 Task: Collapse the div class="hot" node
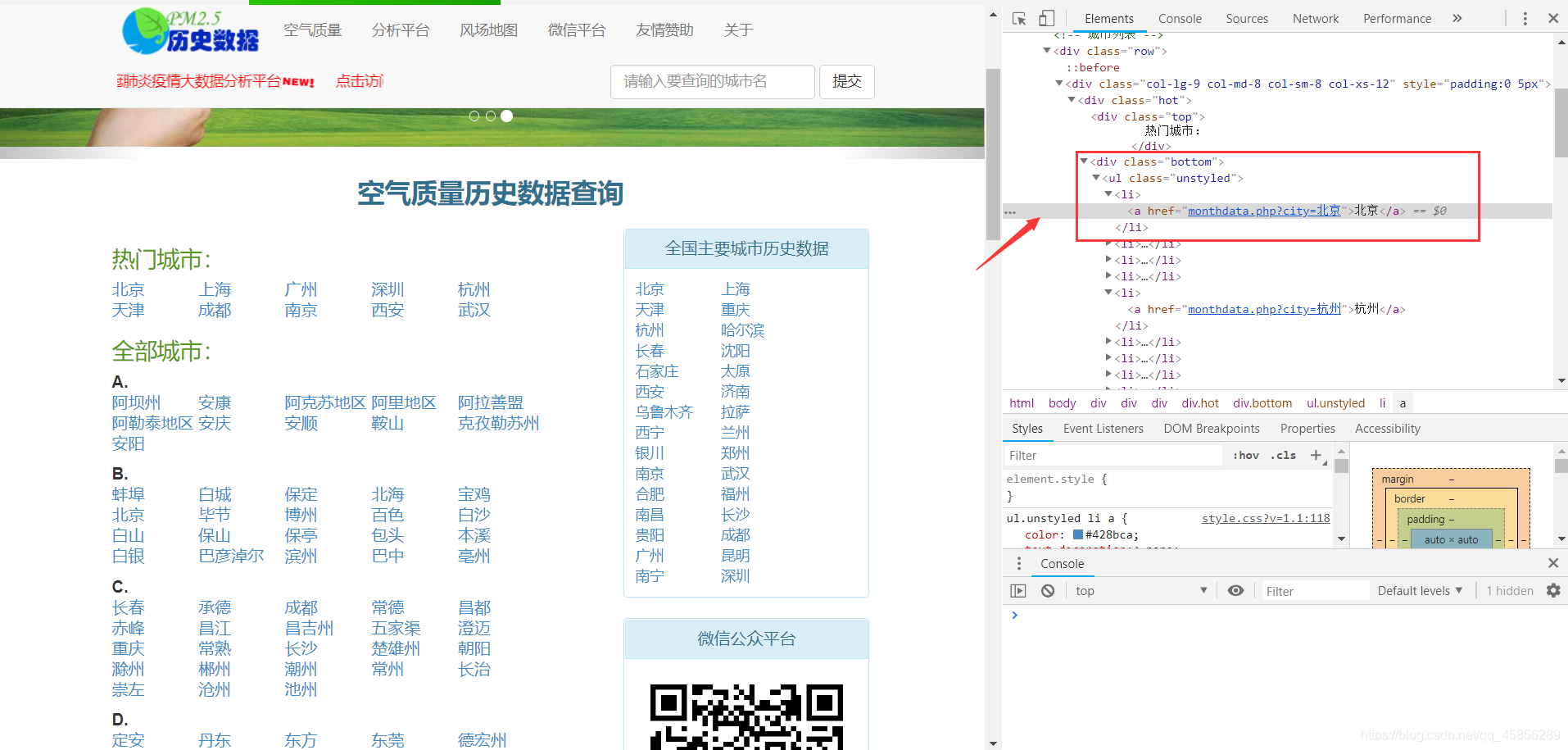click(x=1072, y=100)
